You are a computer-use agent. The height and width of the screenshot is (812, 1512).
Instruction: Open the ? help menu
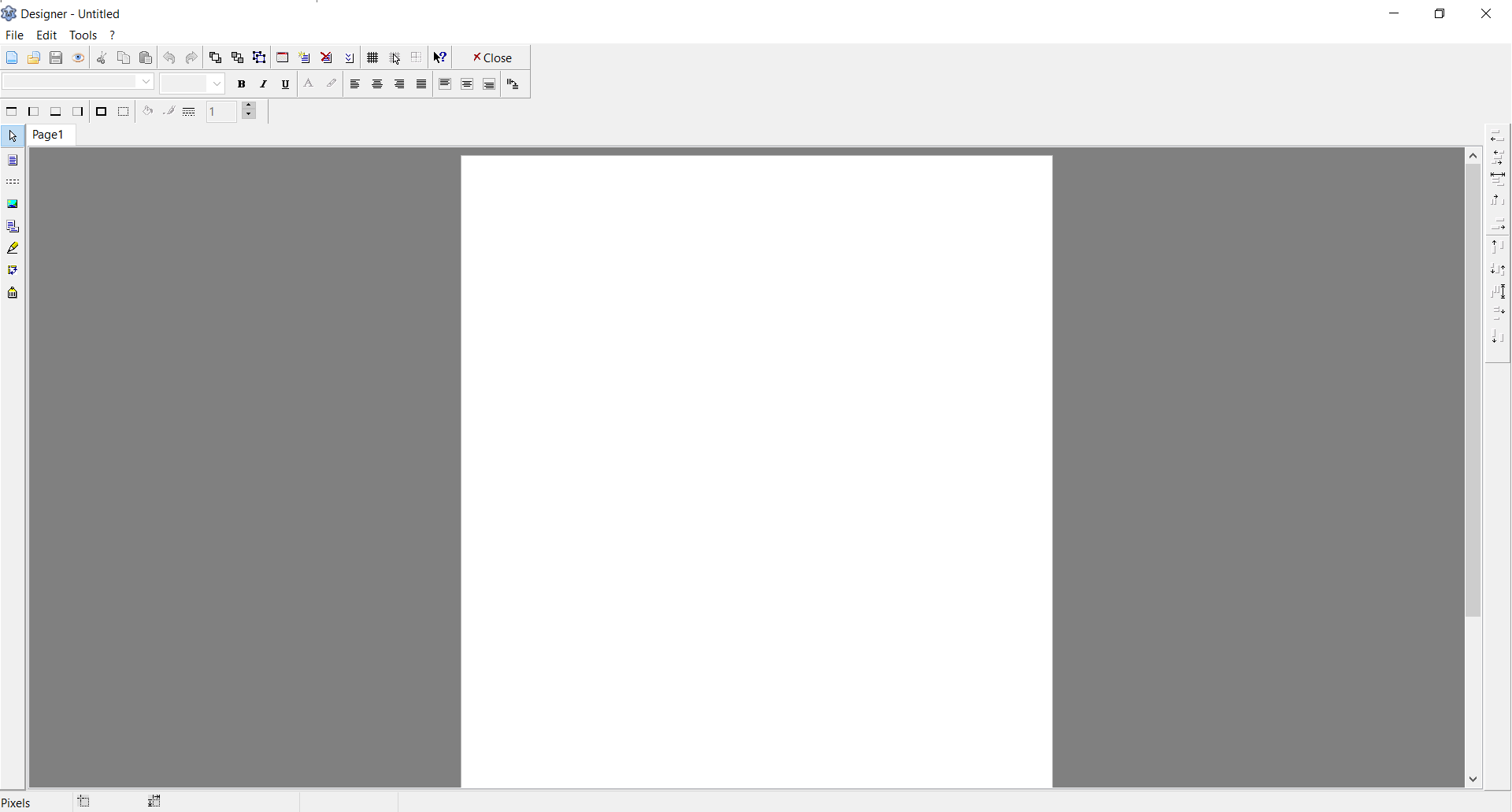pyautogui.click(x=113, y=35)
